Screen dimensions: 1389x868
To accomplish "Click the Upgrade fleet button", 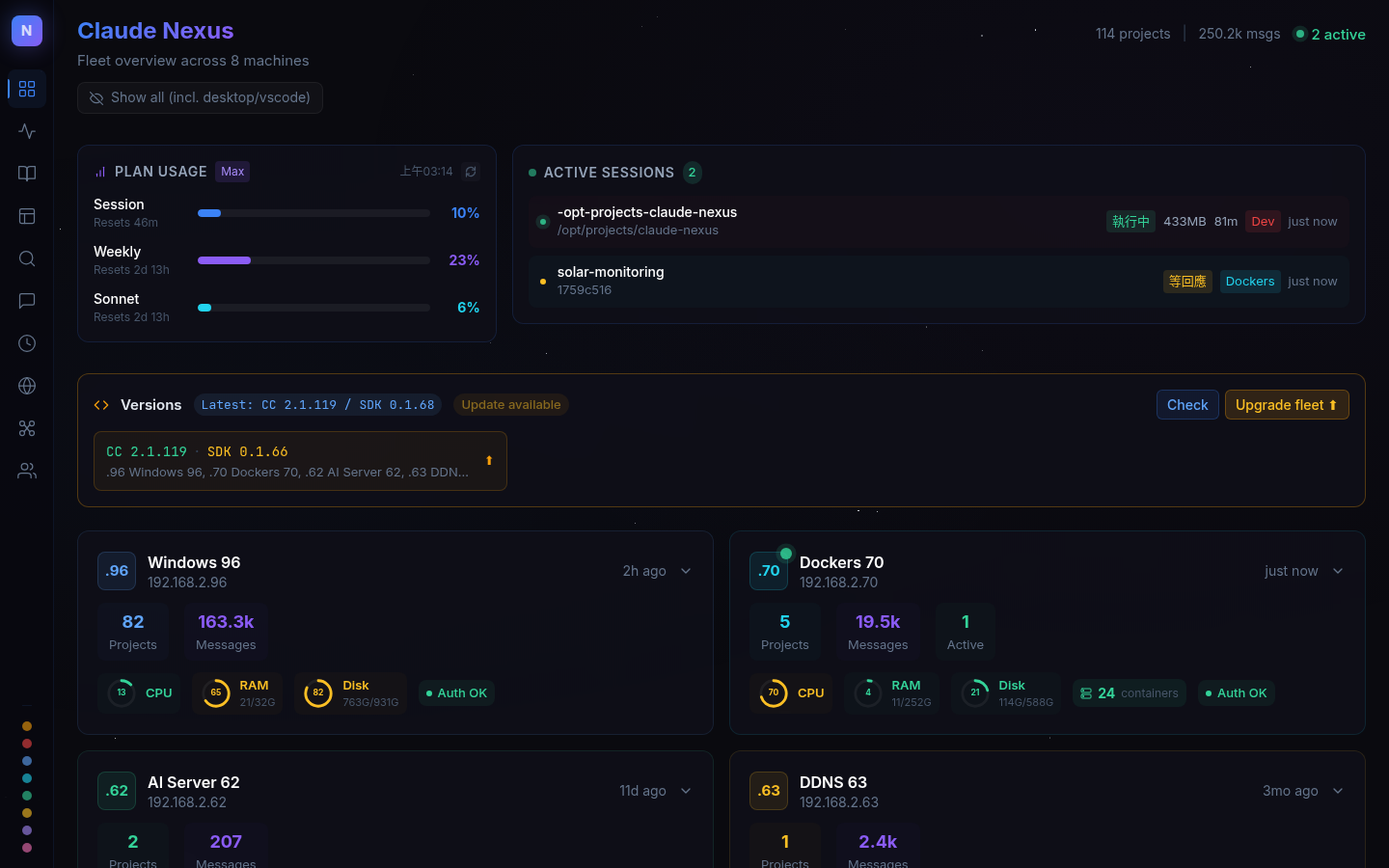I will point(1287,405).
